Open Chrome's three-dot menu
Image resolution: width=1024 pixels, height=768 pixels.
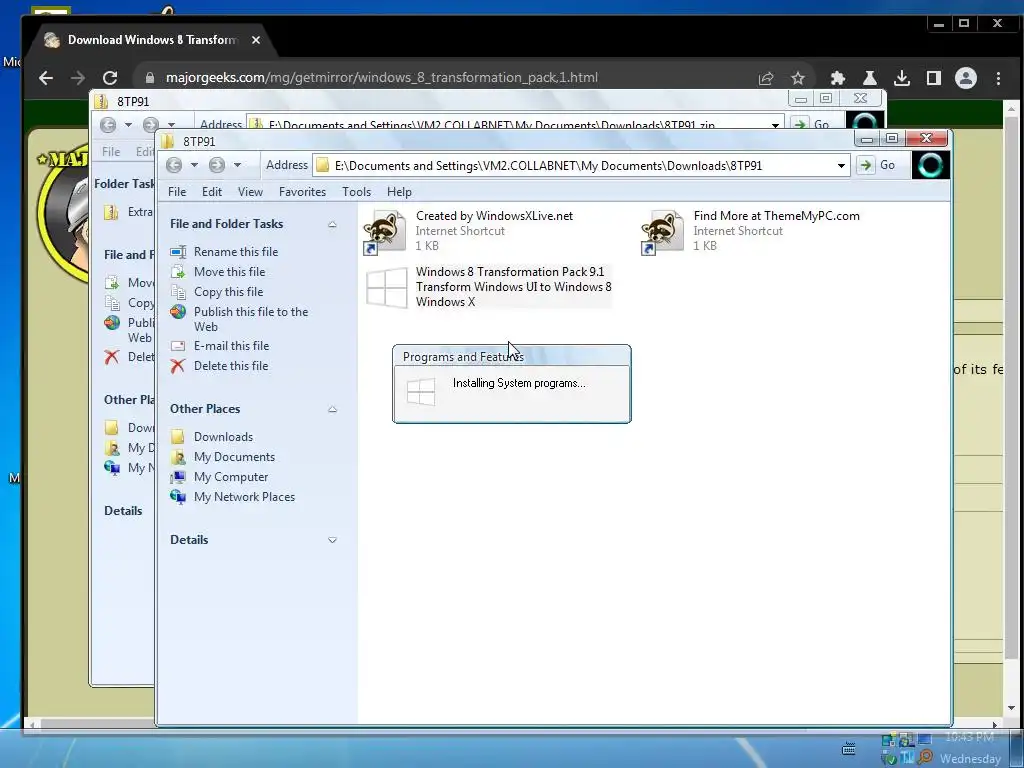click(998, 78)
